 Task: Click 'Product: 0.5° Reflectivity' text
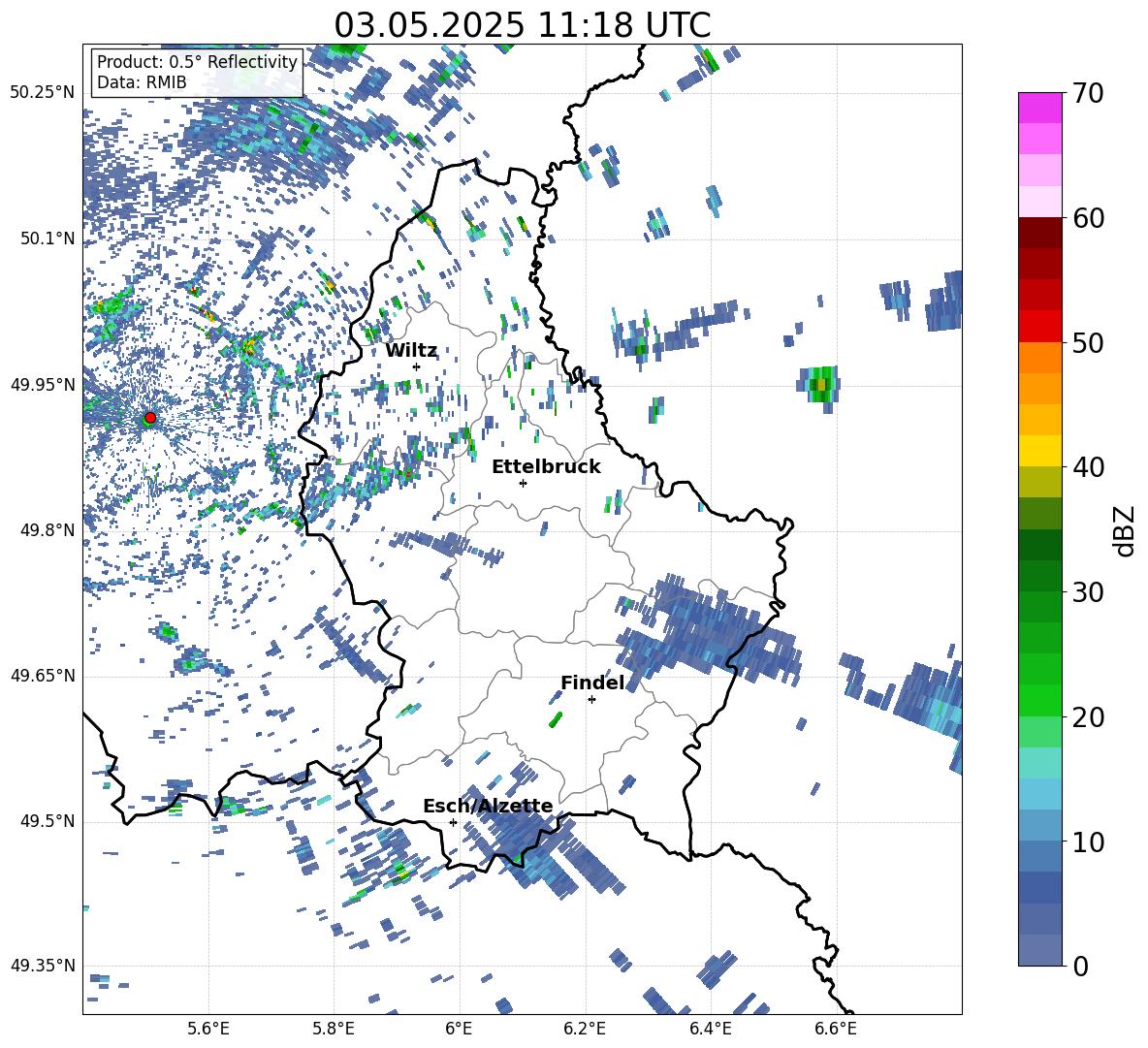(x=197, y=61)
